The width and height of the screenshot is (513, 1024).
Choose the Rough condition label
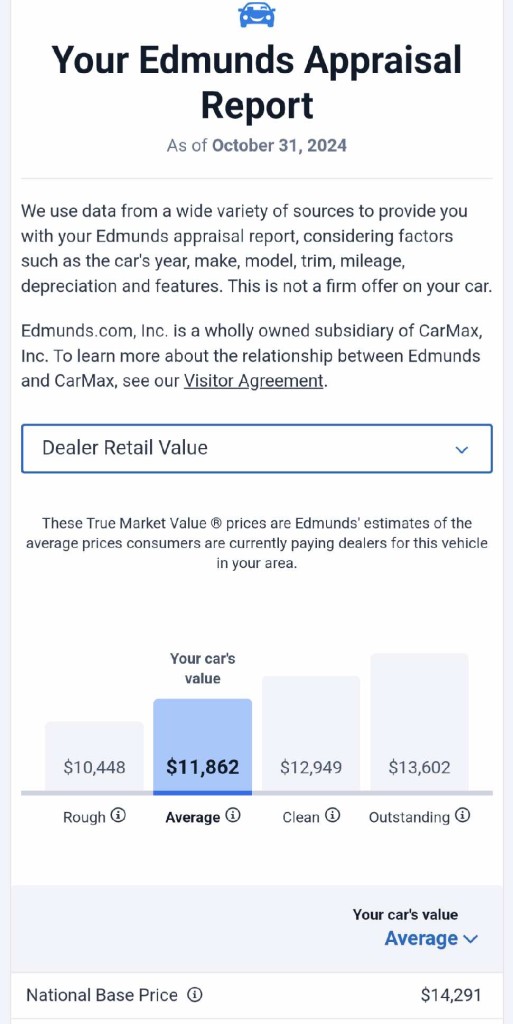point(84,817)
